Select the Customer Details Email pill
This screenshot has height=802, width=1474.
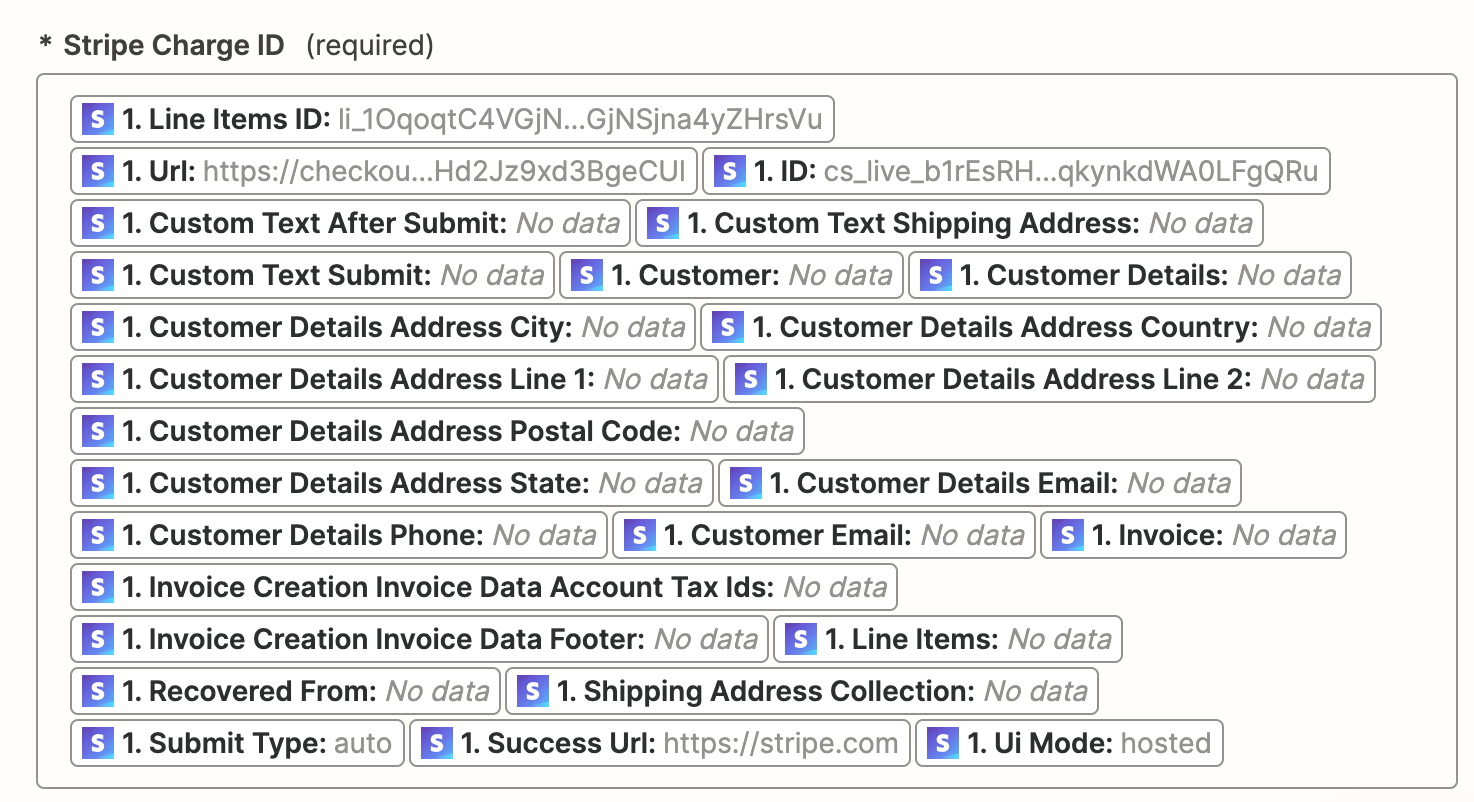(x=980, y=484)
